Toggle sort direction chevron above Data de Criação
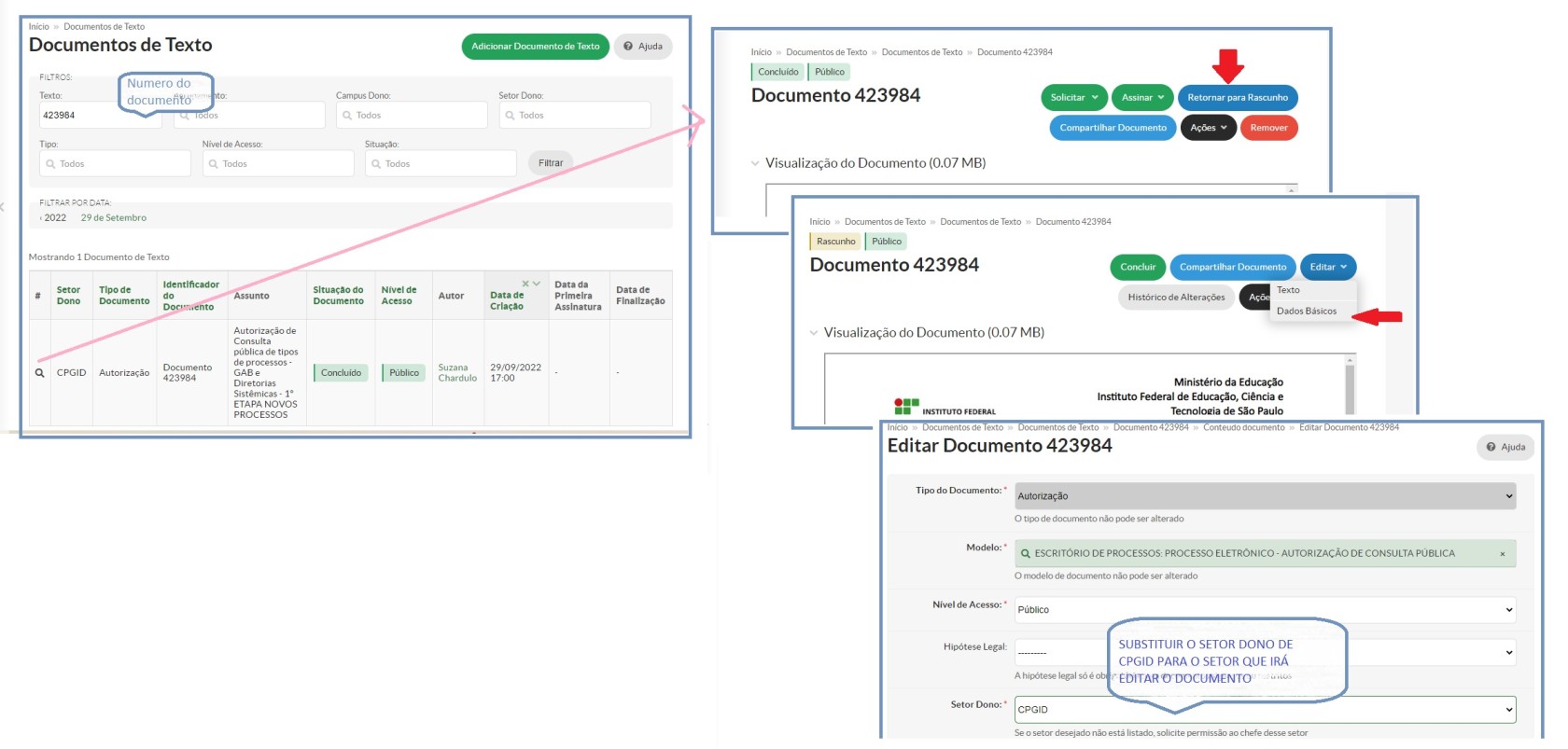Viewport: 1568px width, 749px height. 537,284
